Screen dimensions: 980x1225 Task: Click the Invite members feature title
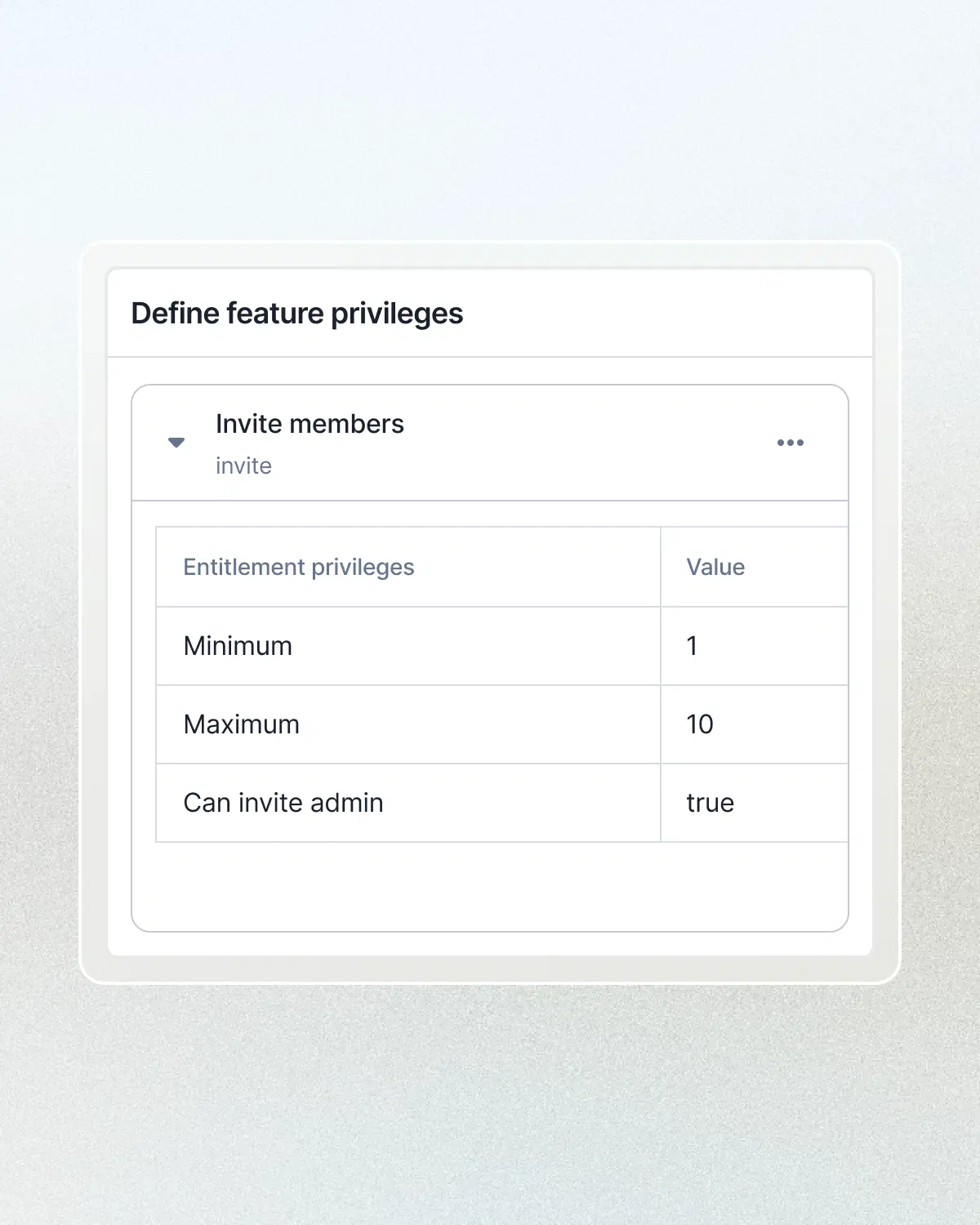(x=310, y=424)
